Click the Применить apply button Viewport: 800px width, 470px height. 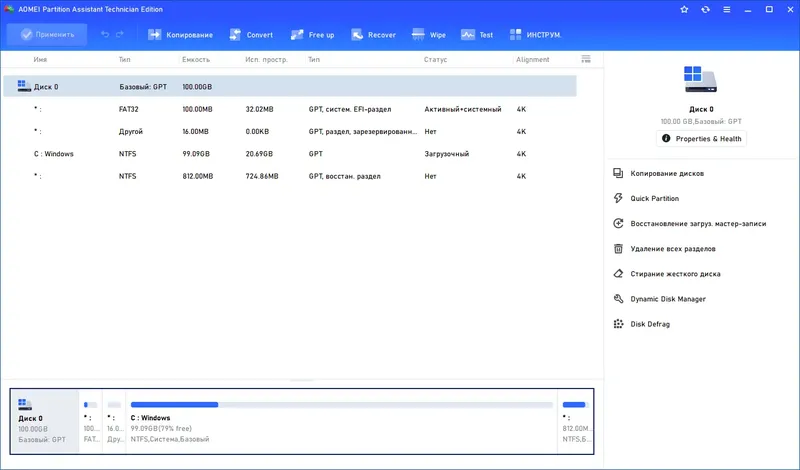click(x=47, y=35)
